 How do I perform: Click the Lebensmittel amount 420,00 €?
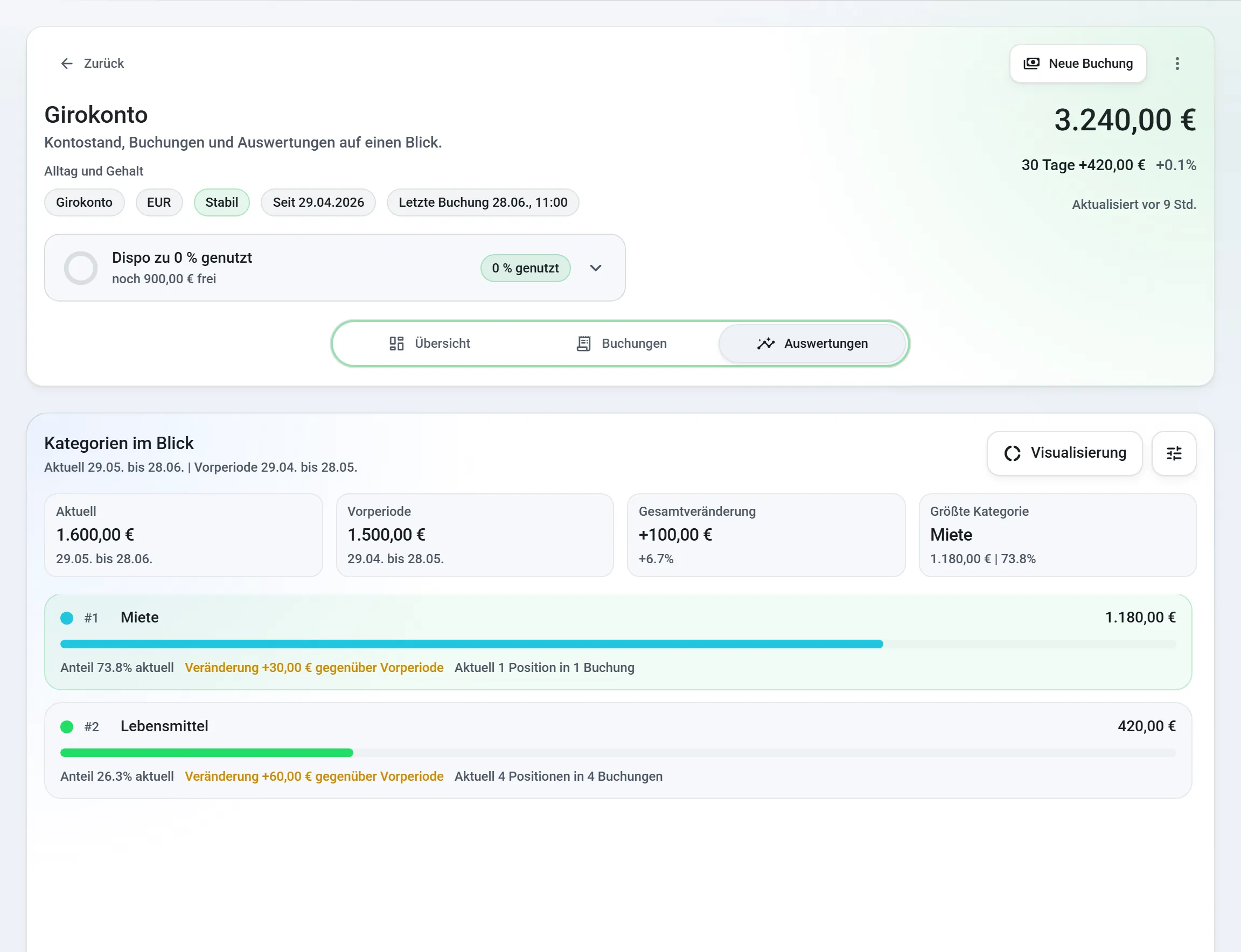[1146, 726]
